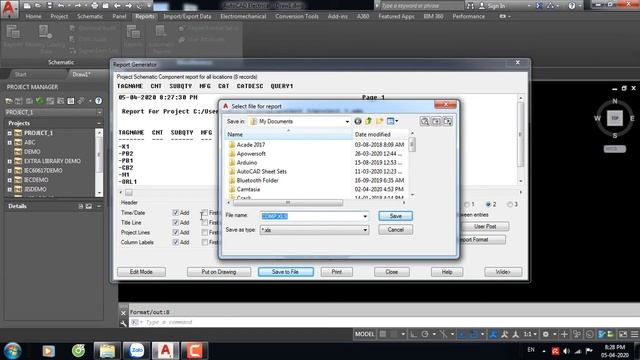The width and height of the screenshot is (640, 360).
Task: Open the Save as type dropdown
Action: tap(314, 230)
